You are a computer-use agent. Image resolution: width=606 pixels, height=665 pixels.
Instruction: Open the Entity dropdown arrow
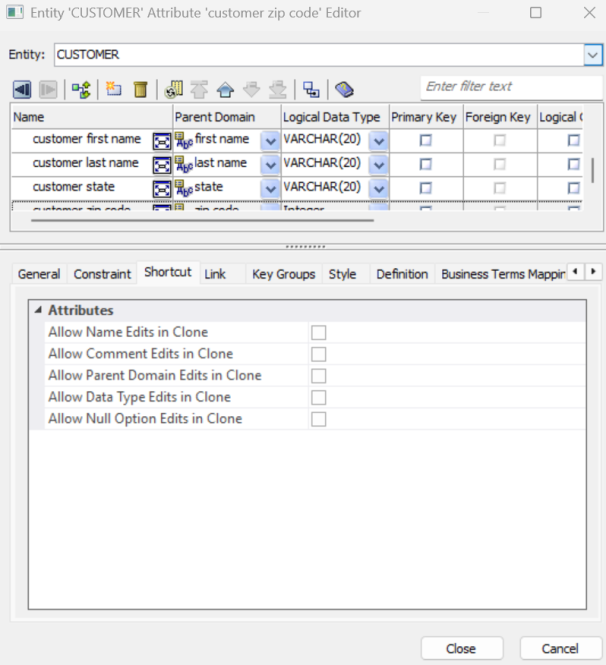593,55
